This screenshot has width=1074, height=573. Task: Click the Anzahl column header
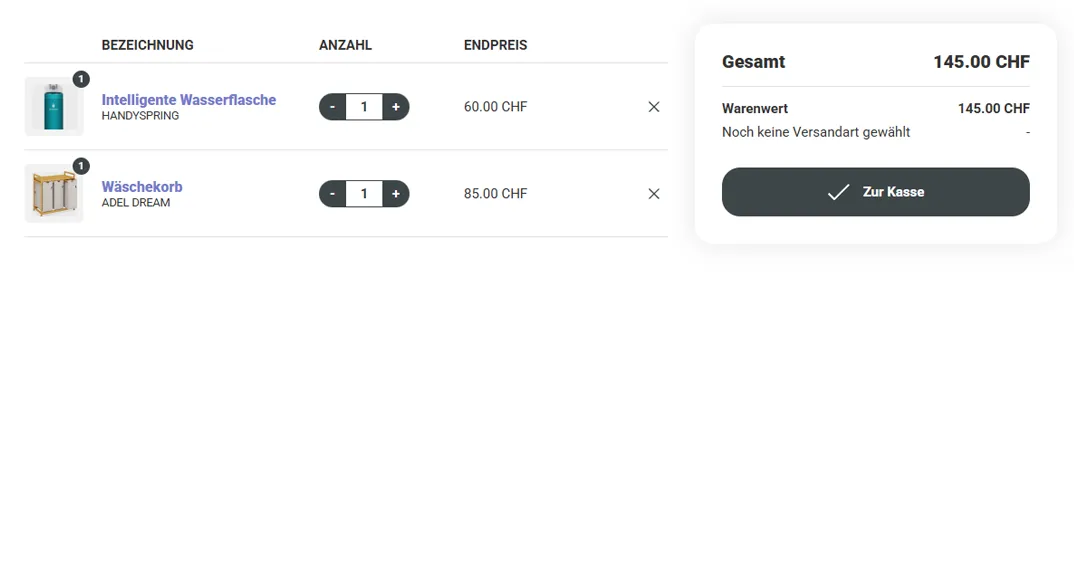(x=345, y=45)
